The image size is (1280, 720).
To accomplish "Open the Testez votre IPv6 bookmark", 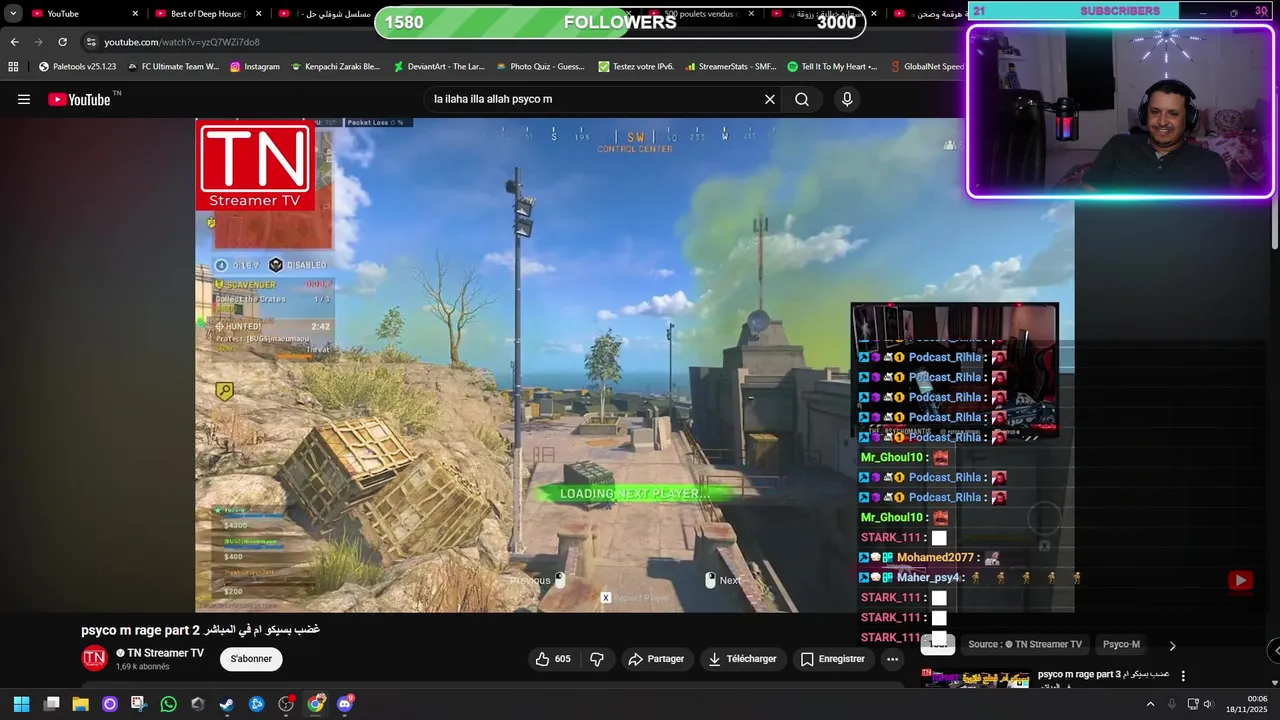I will (x=636, y=67).
